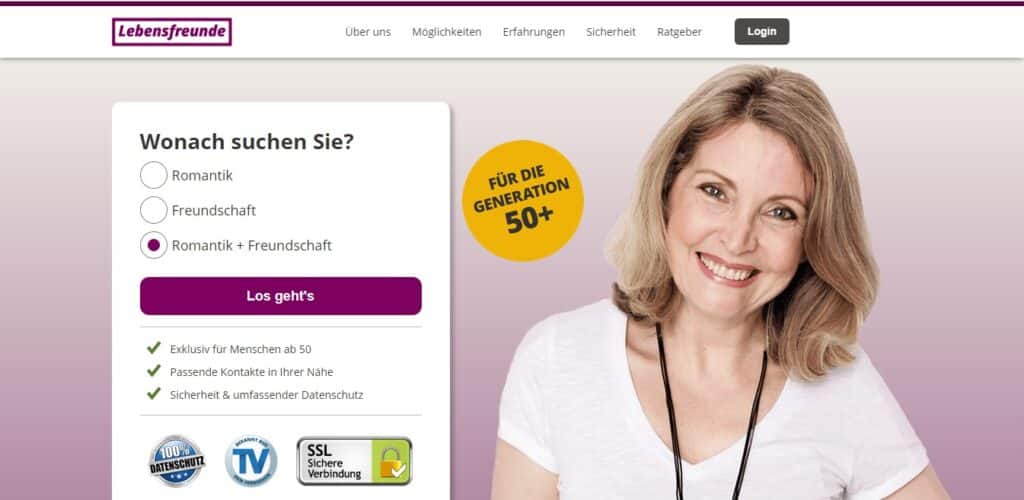This screenshot has width=1024, height=500.
Task: Click the yellow Generation 50+ badge
Action: coord(522,200)
